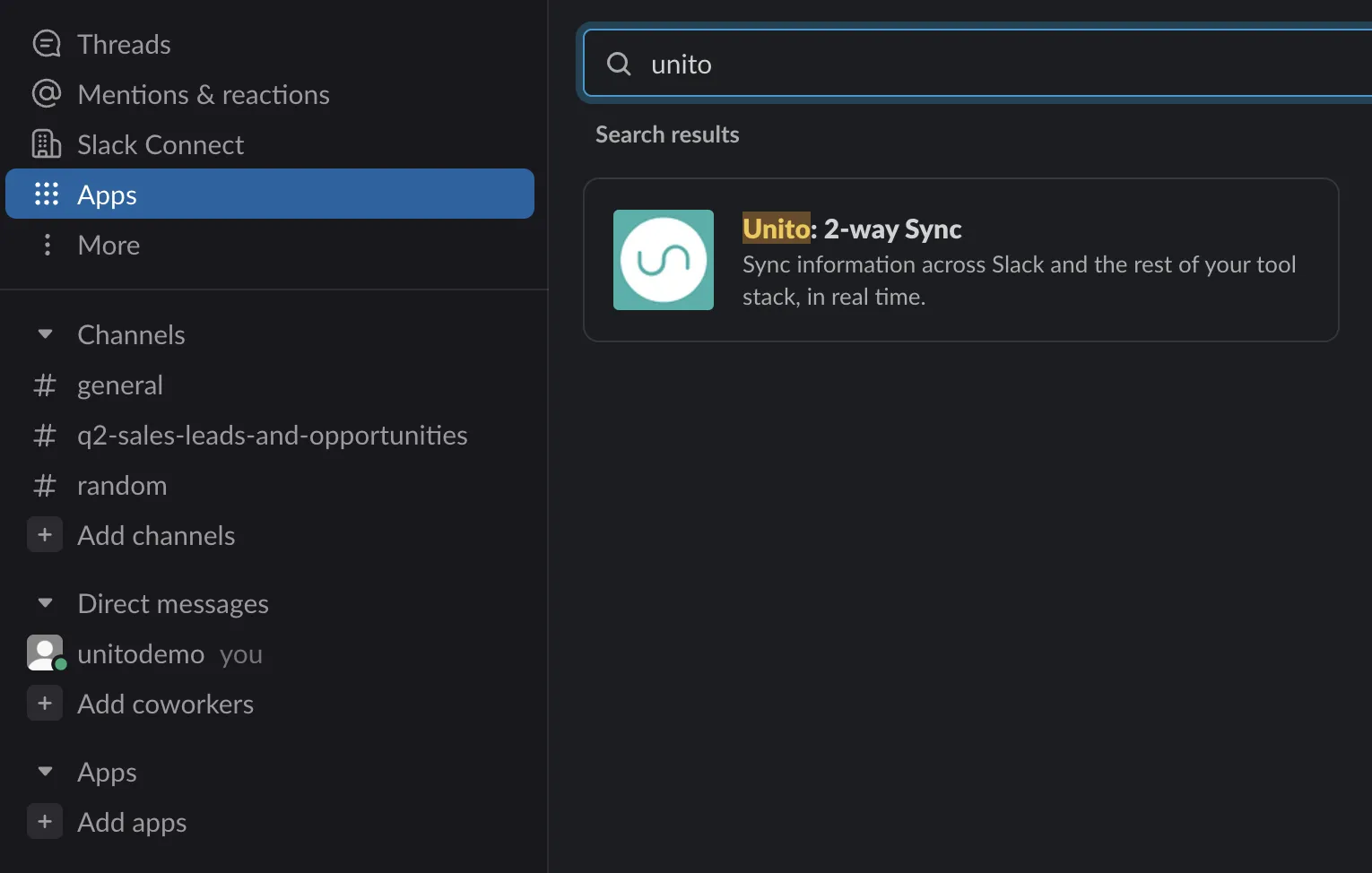Collapse the Apps section arrow

(x=45, y=772)
